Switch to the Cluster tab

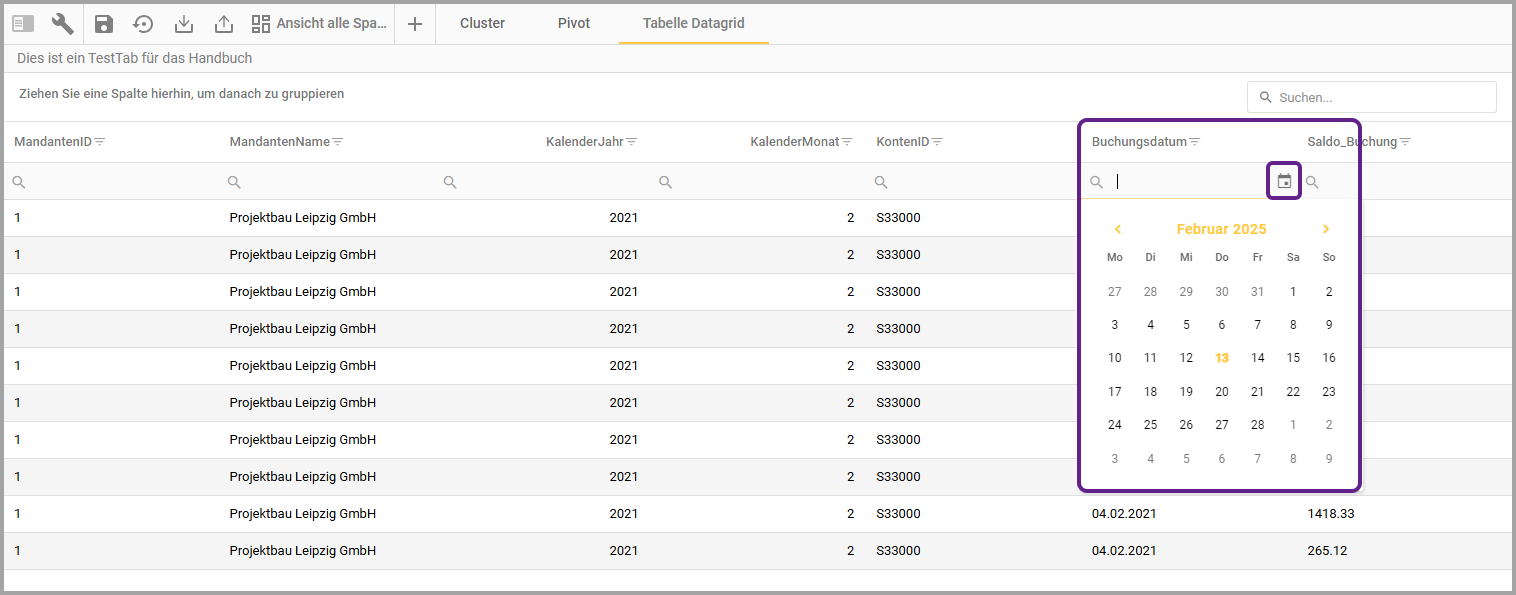click(x=482, y=23)
